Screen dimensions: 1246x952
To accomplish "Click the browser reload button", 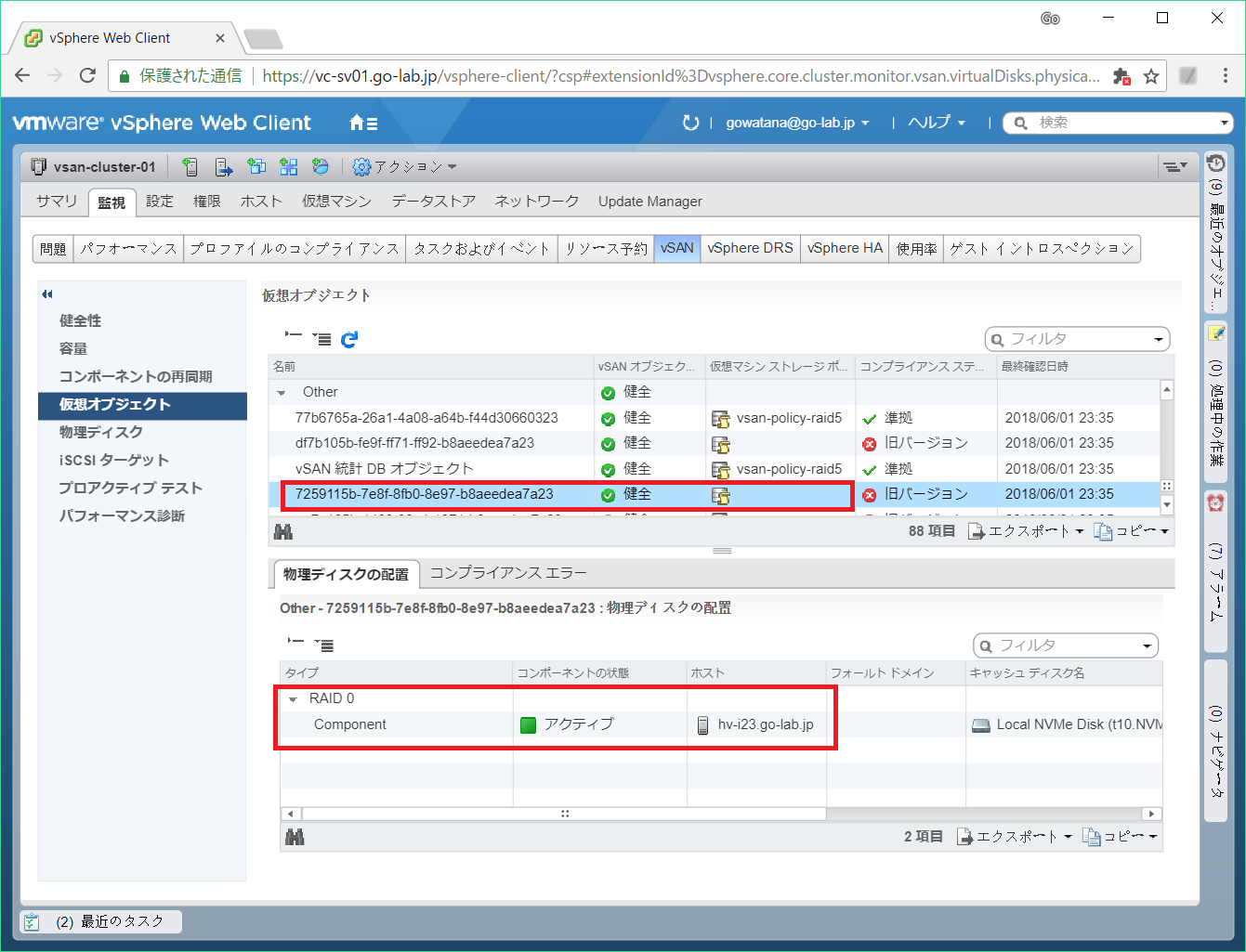I will 87,76.
